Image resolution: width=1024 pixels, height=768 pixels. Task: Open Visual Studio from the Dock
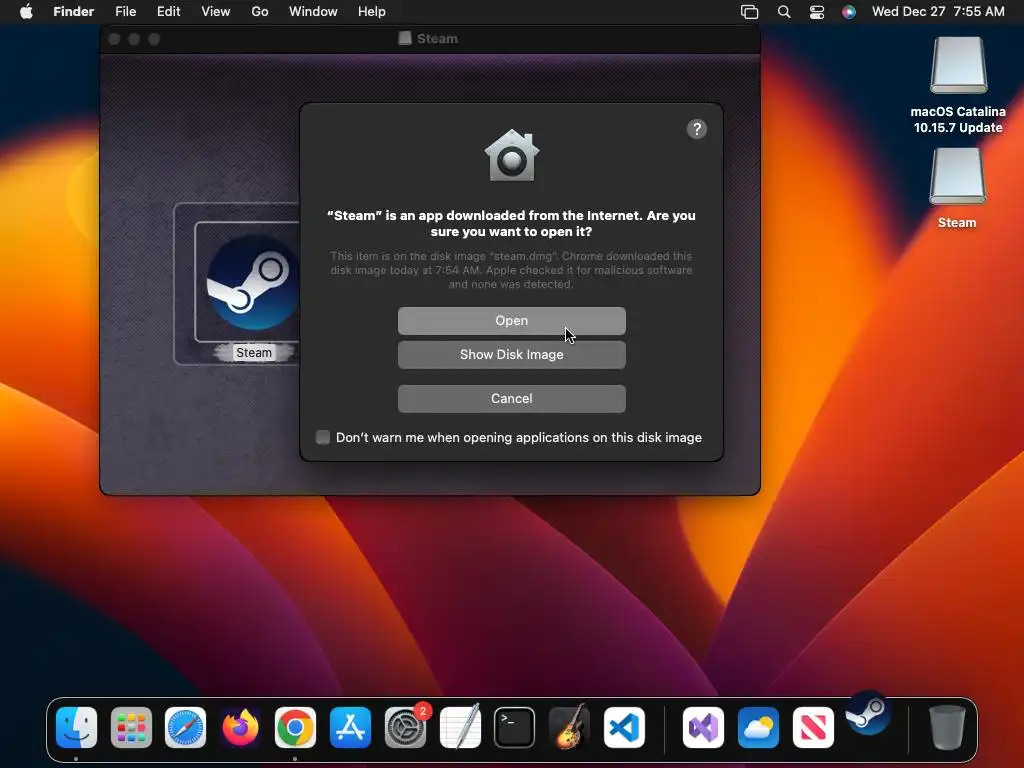[x=703, y=727]
